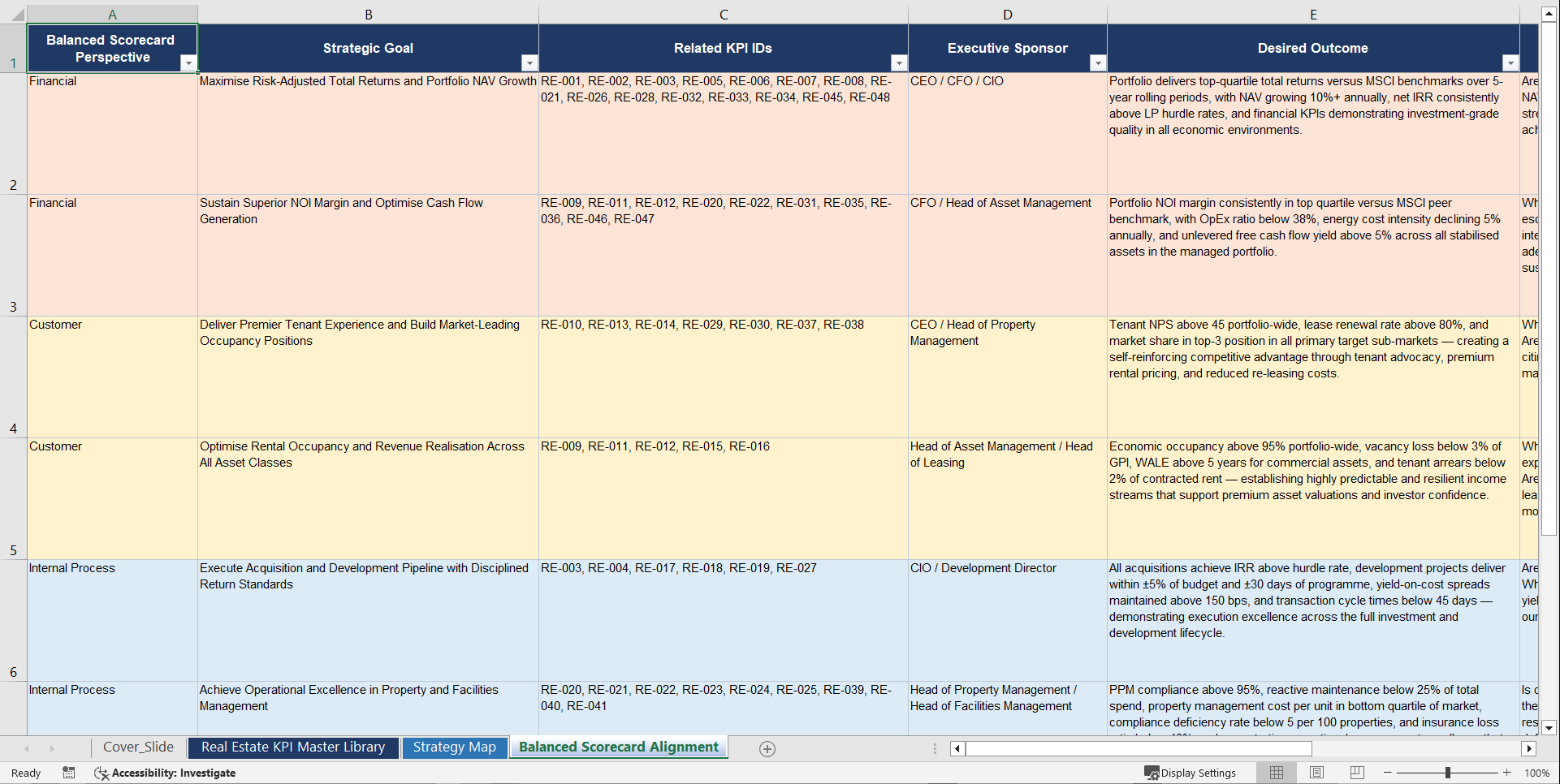1560x784 pixels.
Task: Select the 'Financial' cell in row 2
Action: pos(112,134)
